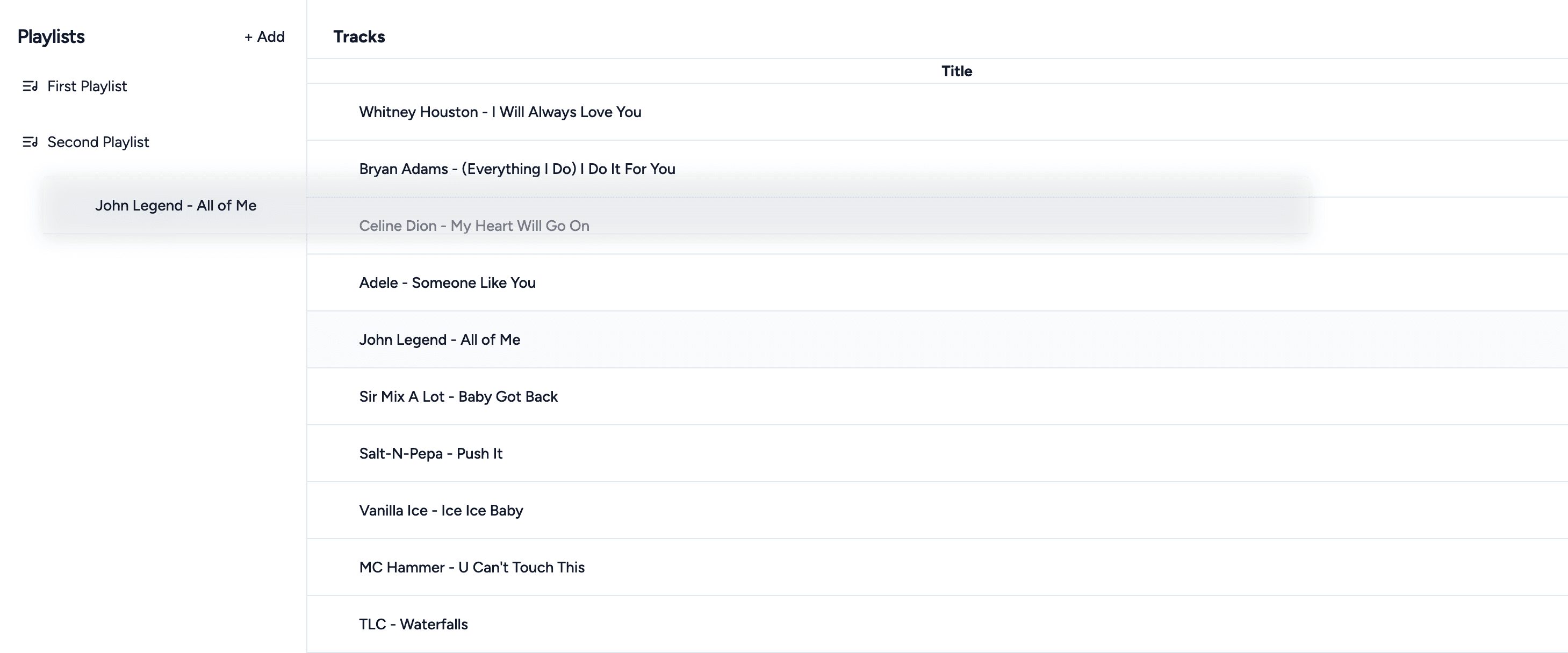The image size is (1568, 653).
Task: Open the Second Playlist
Action: tap(98, 142)
